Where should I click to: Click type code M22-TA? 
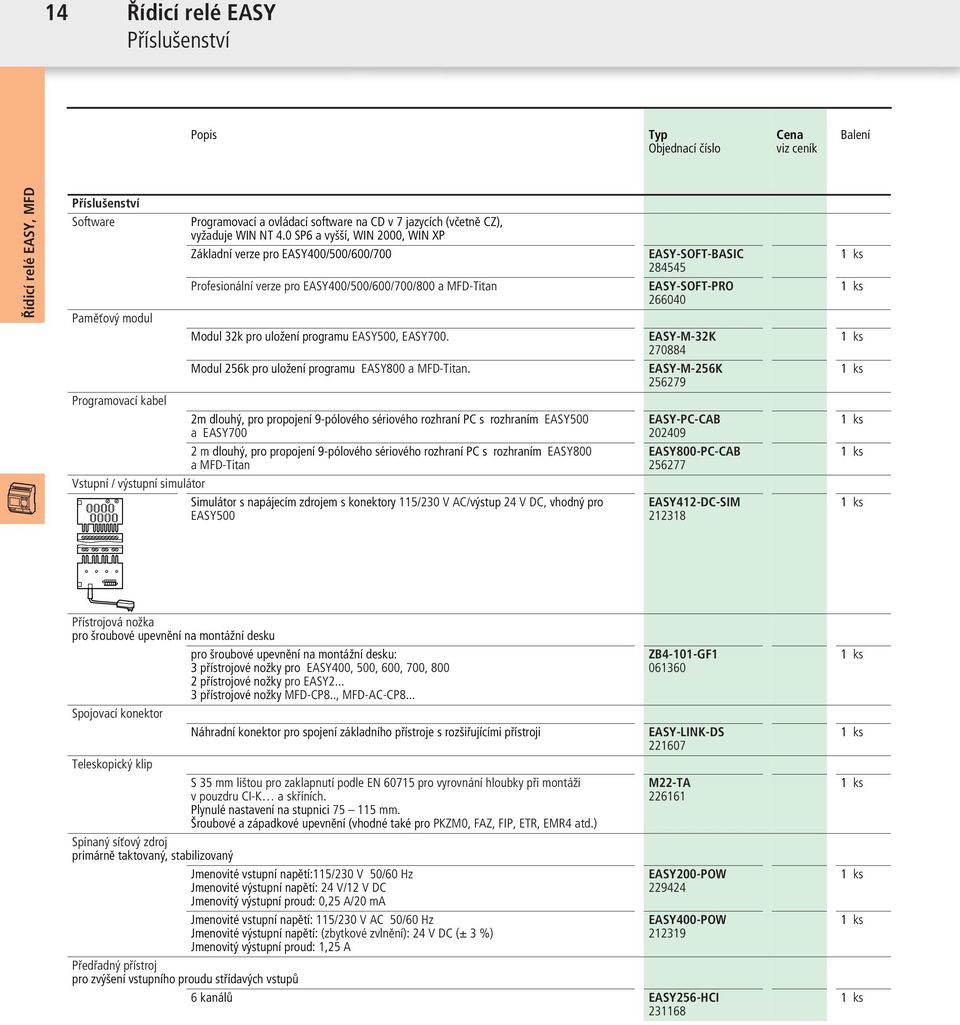[669, 782]
